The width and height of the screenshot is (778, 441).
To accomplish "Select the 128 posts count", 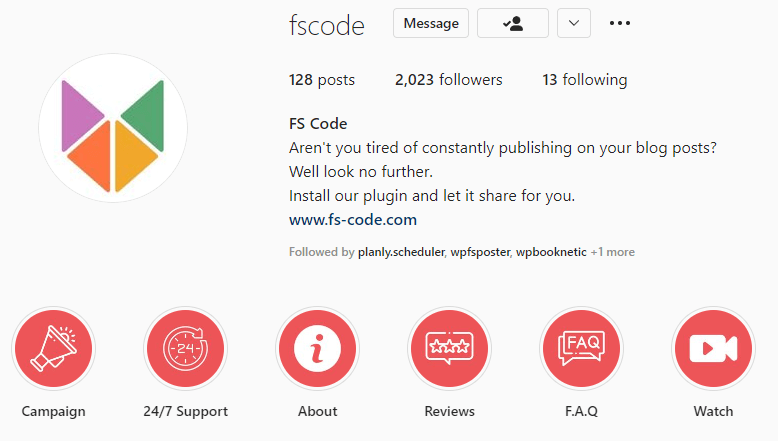I will point(322,80).
